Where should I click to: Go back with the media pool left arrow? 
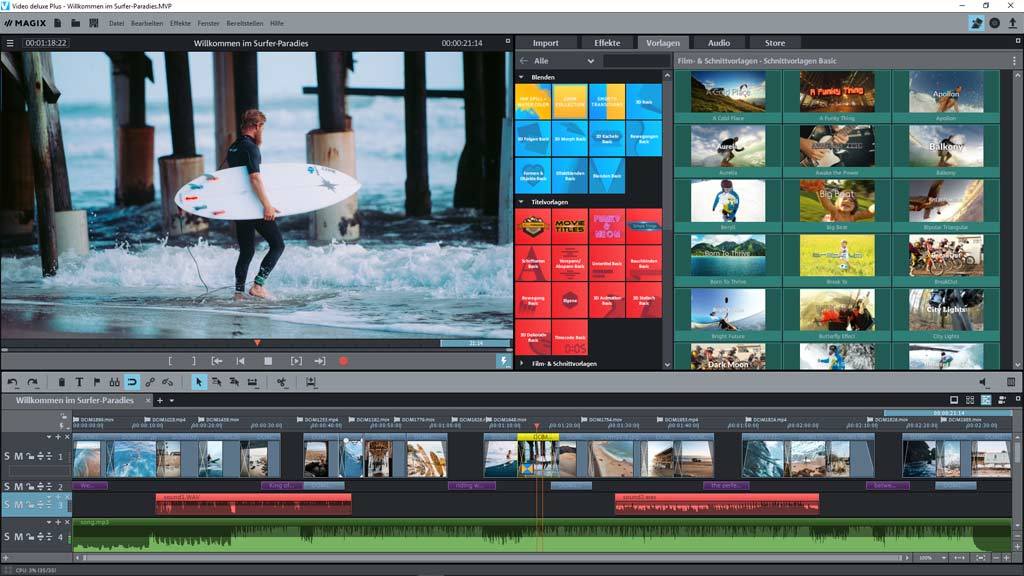click(x=524, y=61)
